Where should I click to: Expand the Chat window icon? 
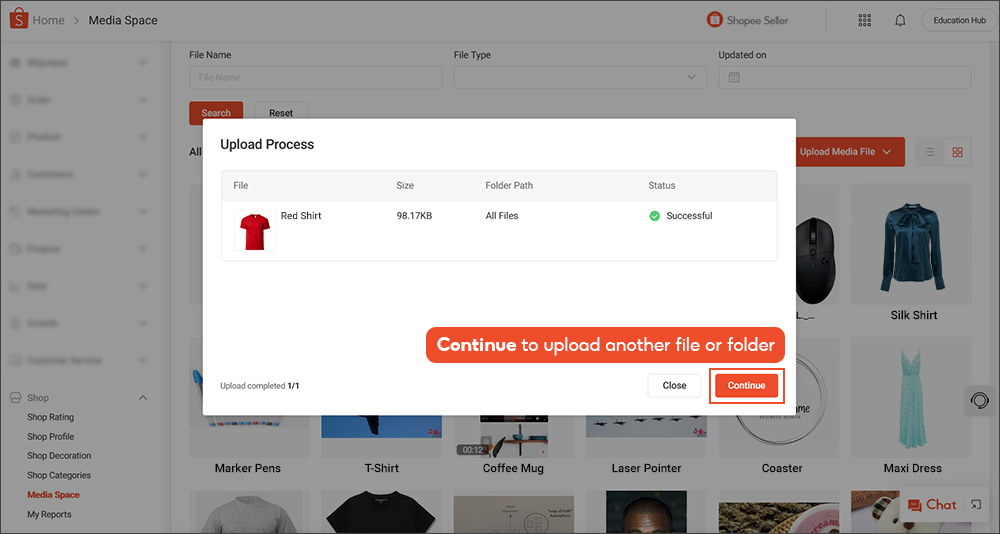point(976,505)
